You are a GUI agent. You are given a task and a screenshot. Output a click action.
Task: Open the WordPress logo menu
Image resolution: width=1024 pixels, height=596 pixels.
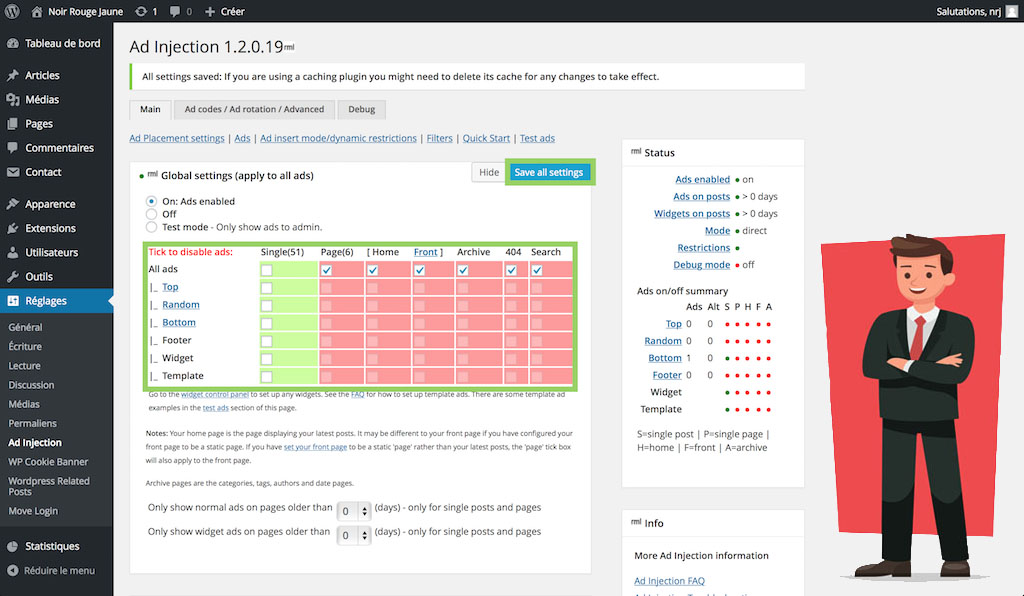(x=12, y=11)
